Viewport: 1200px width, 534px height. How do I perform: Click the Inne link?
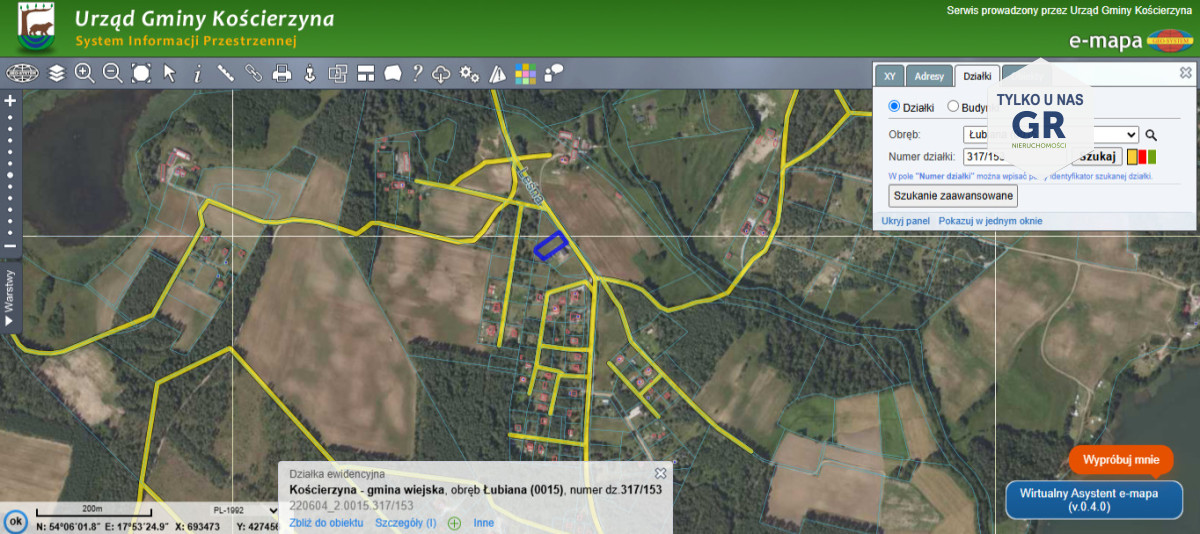tap(484, 523)
